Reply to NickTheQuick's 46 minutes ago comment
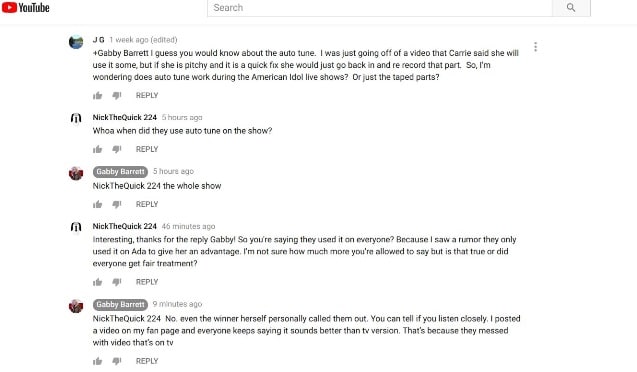The height and width of the screenshot is (372, 637). [x=147, y=282]
